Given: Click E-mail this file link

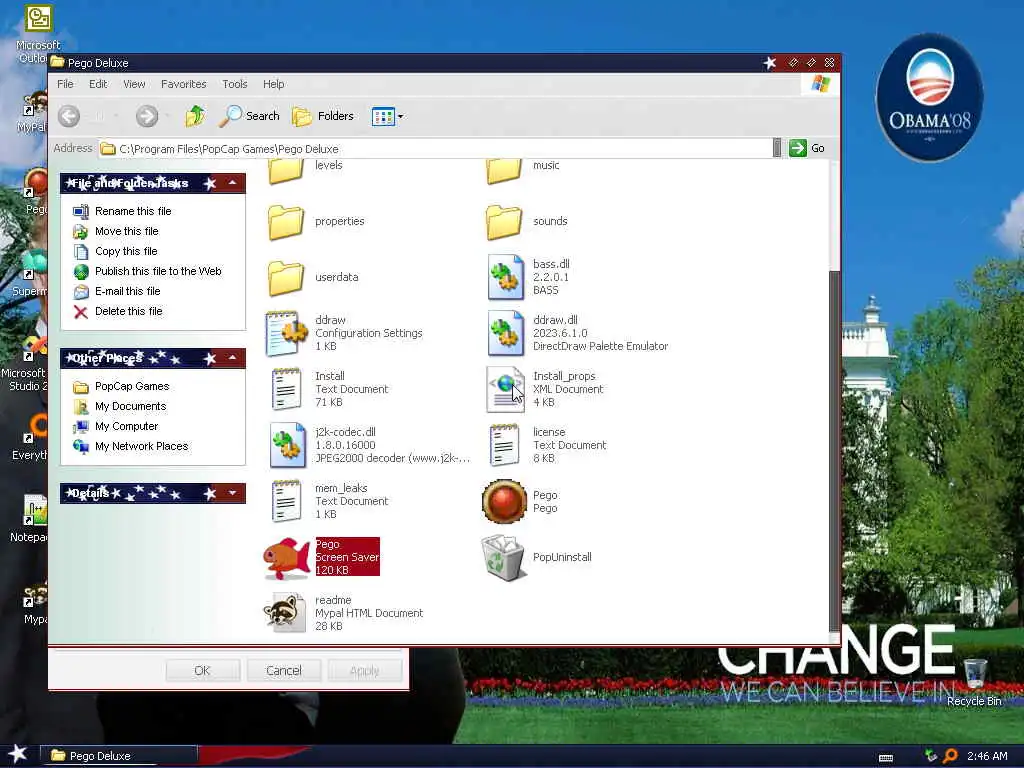Looking at the screenshot, I should (127, 291).
